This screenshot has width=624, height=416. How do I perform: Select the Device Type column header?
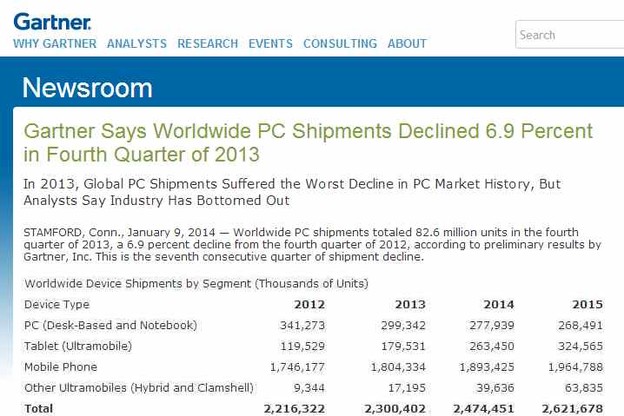(57, 304)
